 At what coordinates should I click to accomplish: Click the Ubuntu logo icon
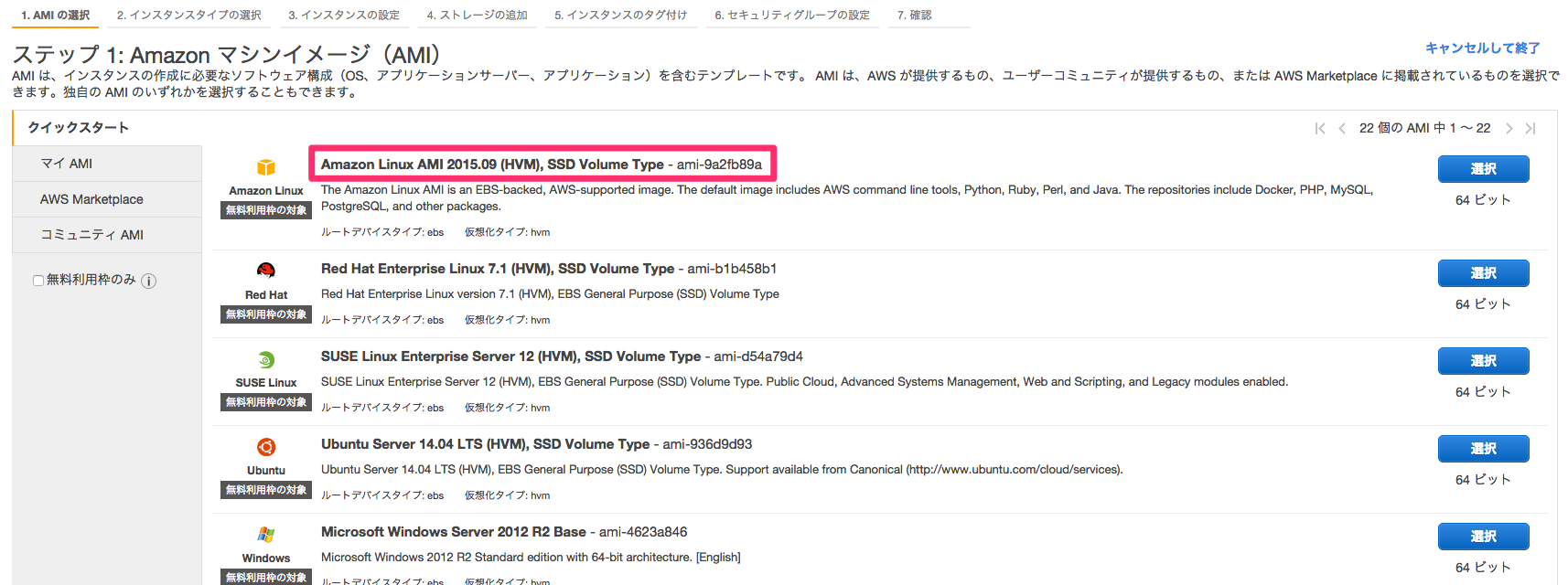click(x=266, y=447)
